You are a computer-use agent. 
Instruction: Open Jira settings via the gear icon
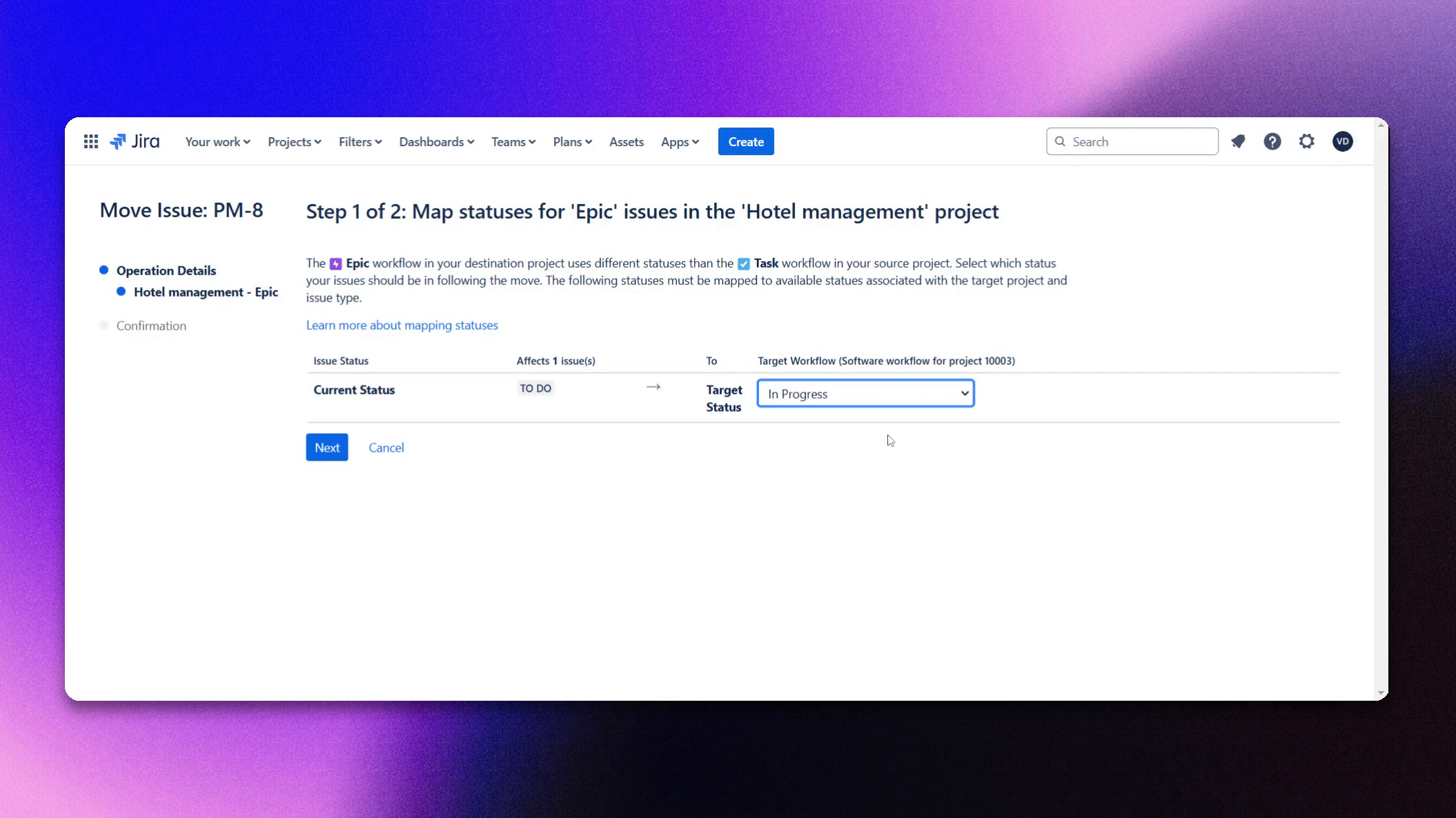click(1306, 141)
